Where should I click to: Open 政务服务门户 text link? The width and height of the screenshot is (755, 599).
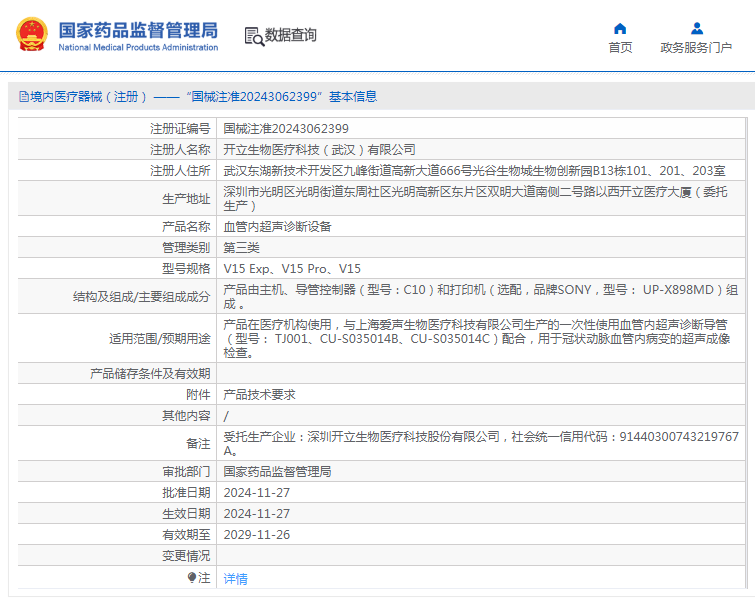(696, 48)
